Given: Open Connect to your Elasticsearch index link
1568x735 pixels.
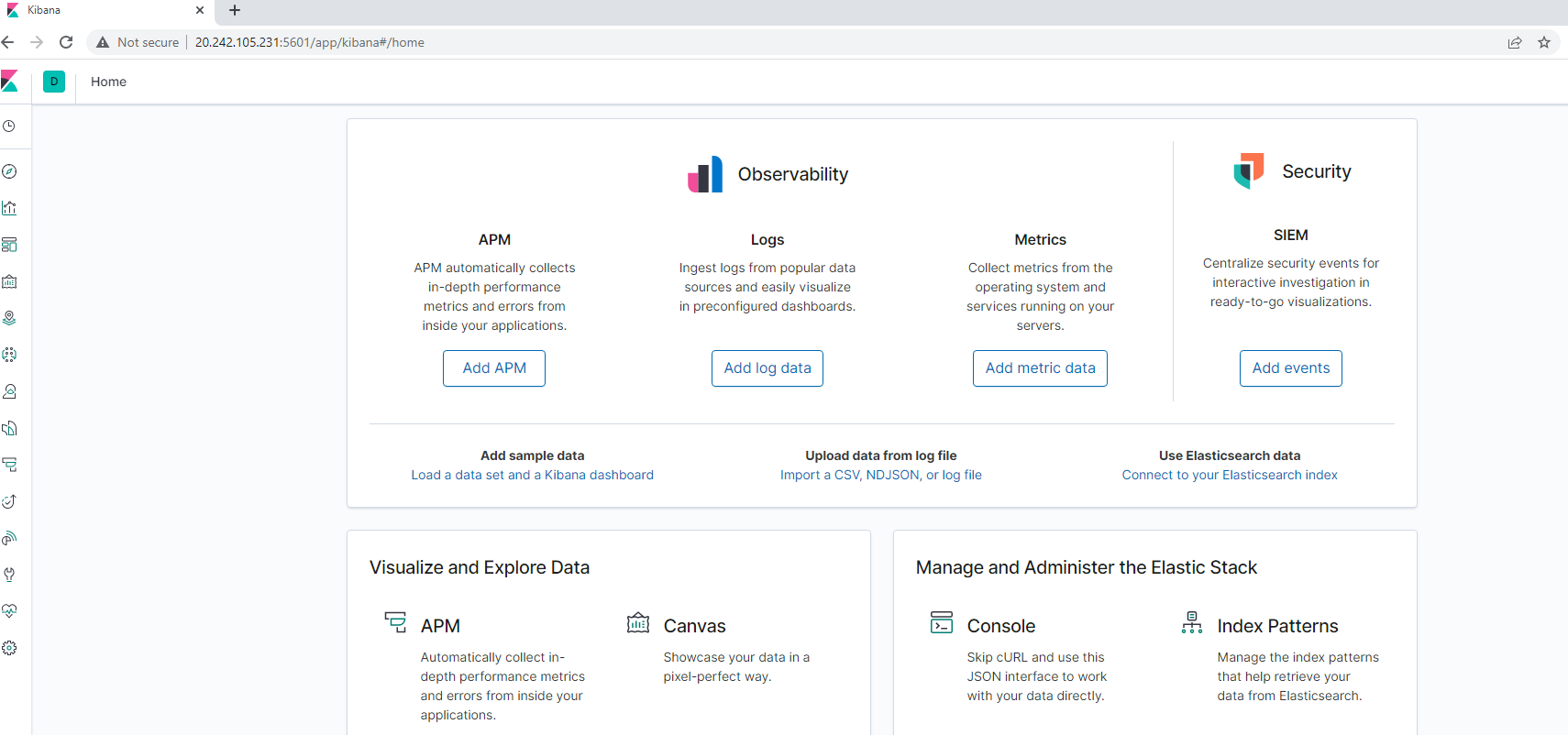Looking at the screenshot, I should (1230, 475).
